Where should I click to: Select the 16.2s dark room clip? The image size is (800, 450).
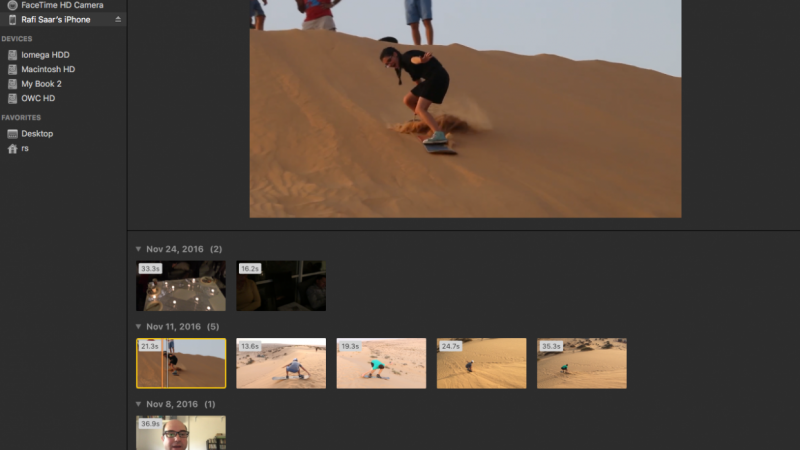pyautogui.click(x=281, y=286)
